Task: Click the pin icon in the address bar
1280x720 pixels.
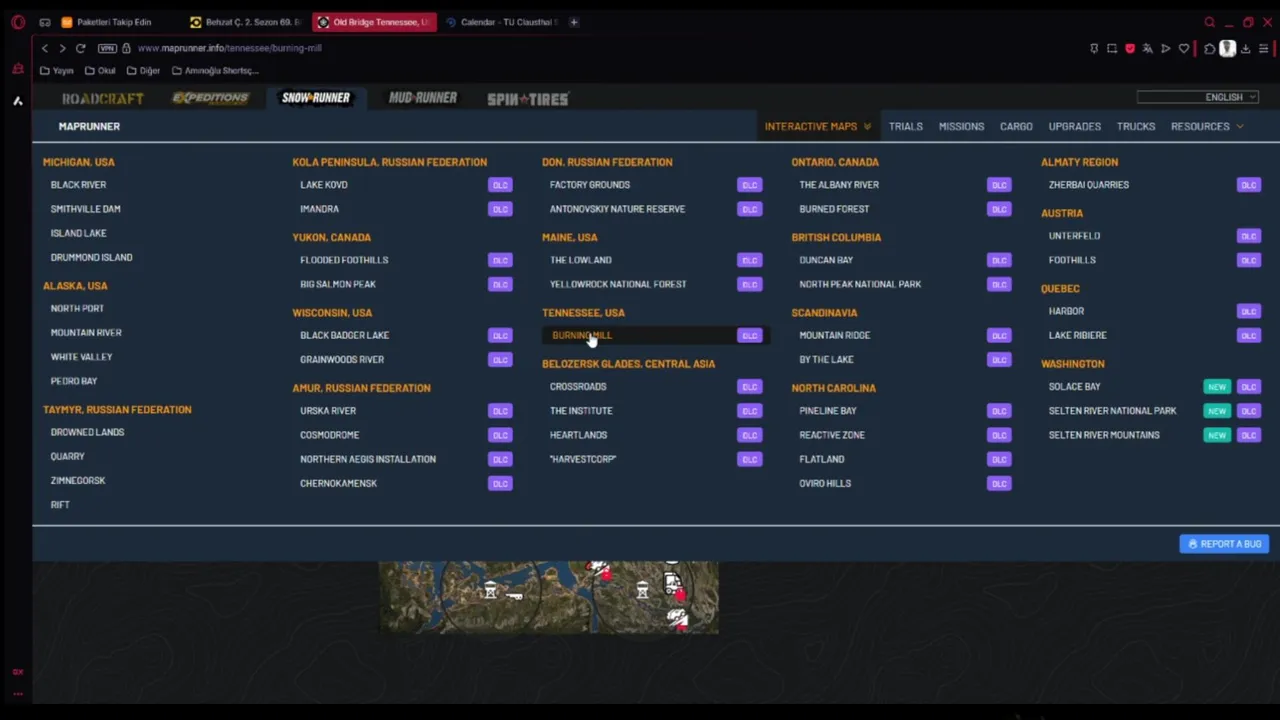Action: point(1094,48)
